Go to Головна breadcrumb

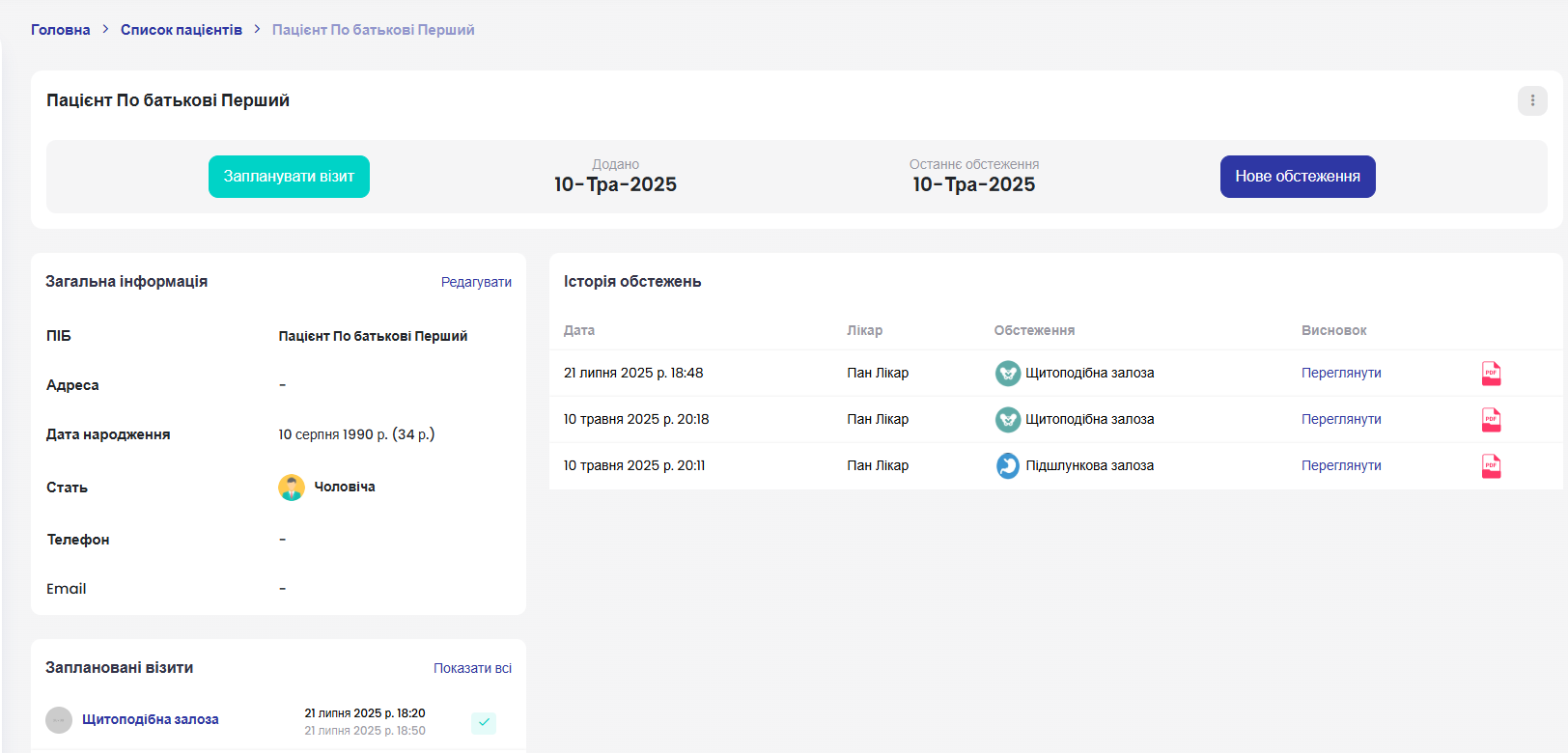pyautogui.click(x=60, y=30)
